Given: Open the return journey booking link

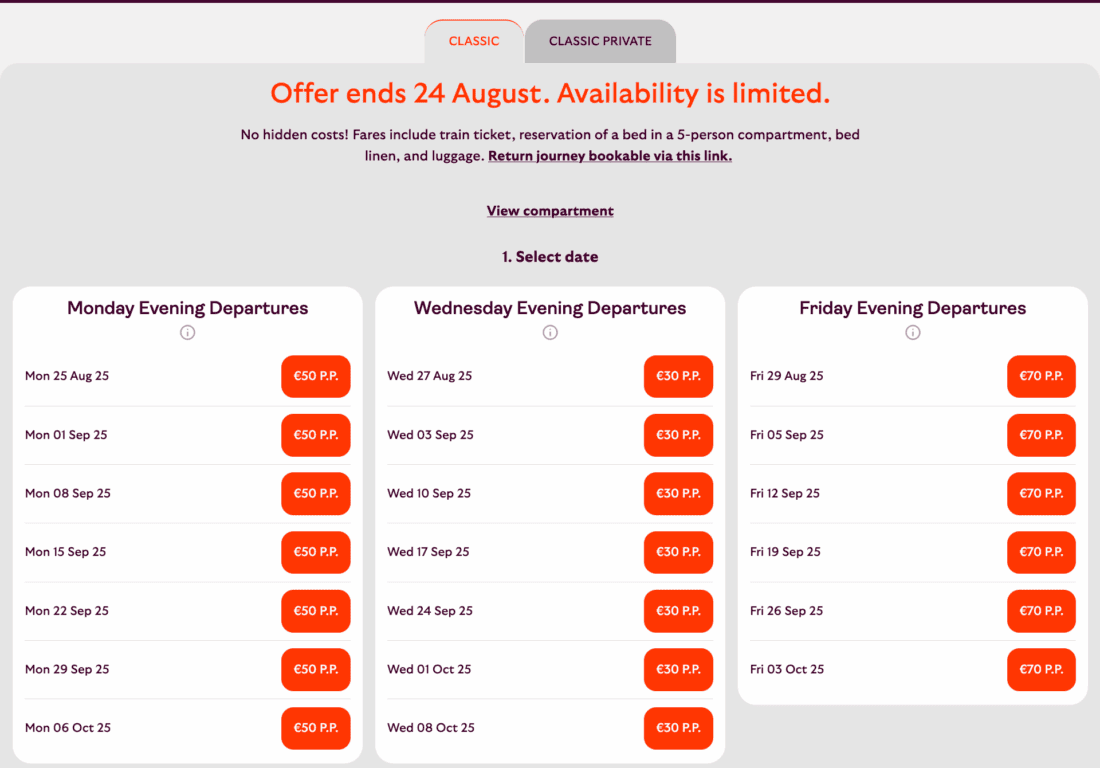Looking at the screenshot, I should point(610,156).
